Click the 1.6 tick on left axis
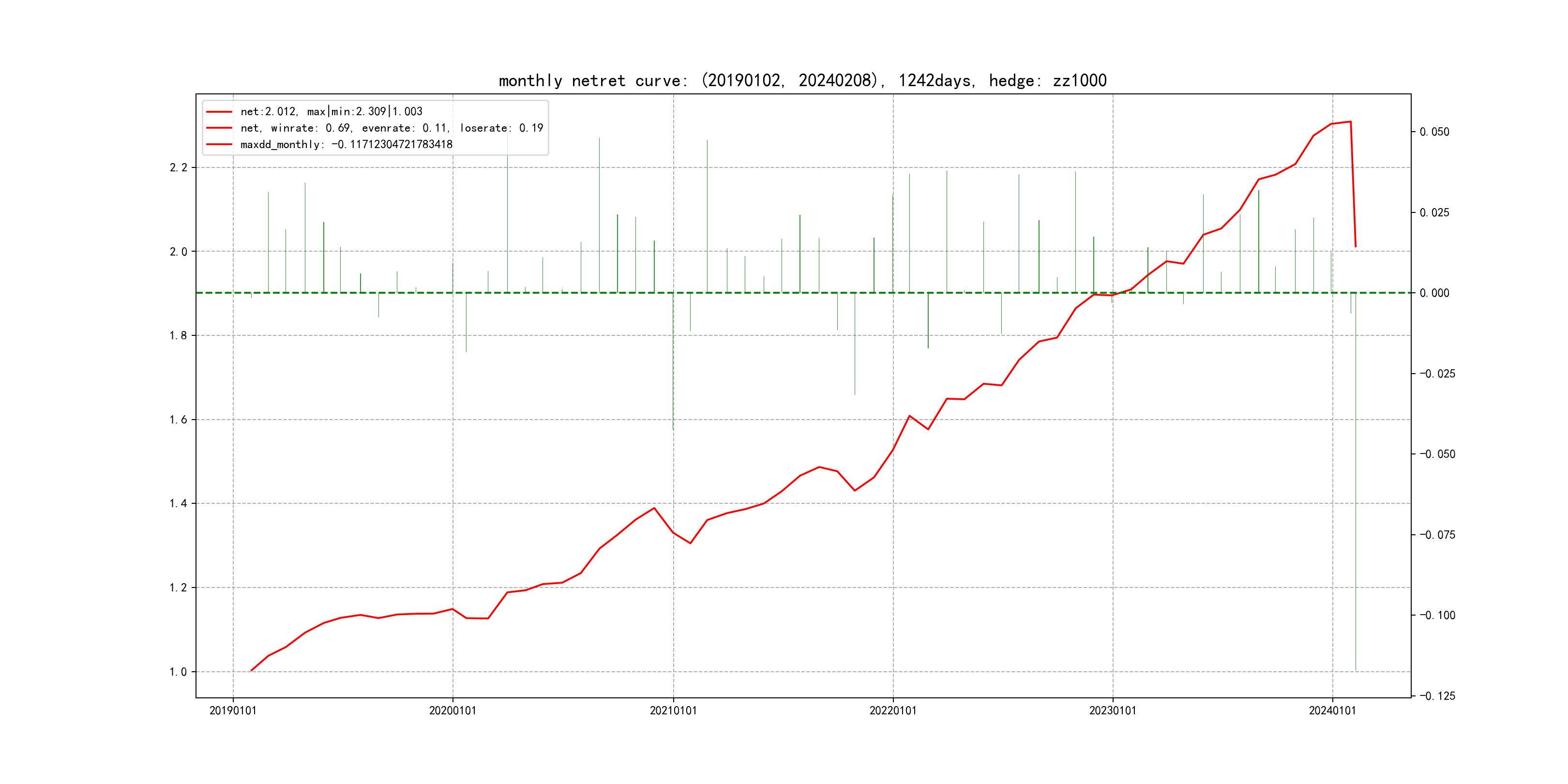The image size is (1568, 784). point(179,420)
